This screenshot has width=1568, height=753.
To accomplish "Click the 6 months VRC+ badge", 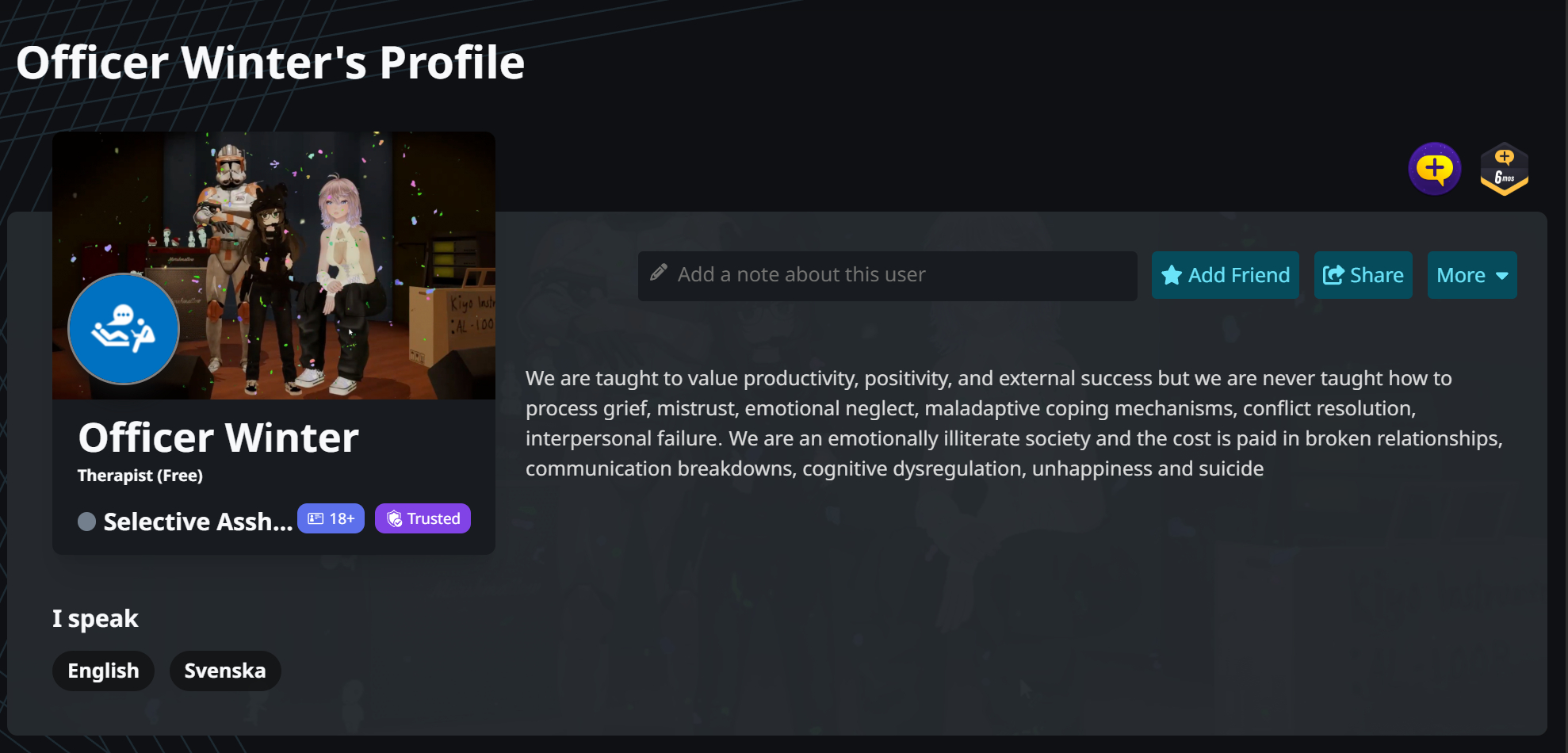I will 1504,169.
